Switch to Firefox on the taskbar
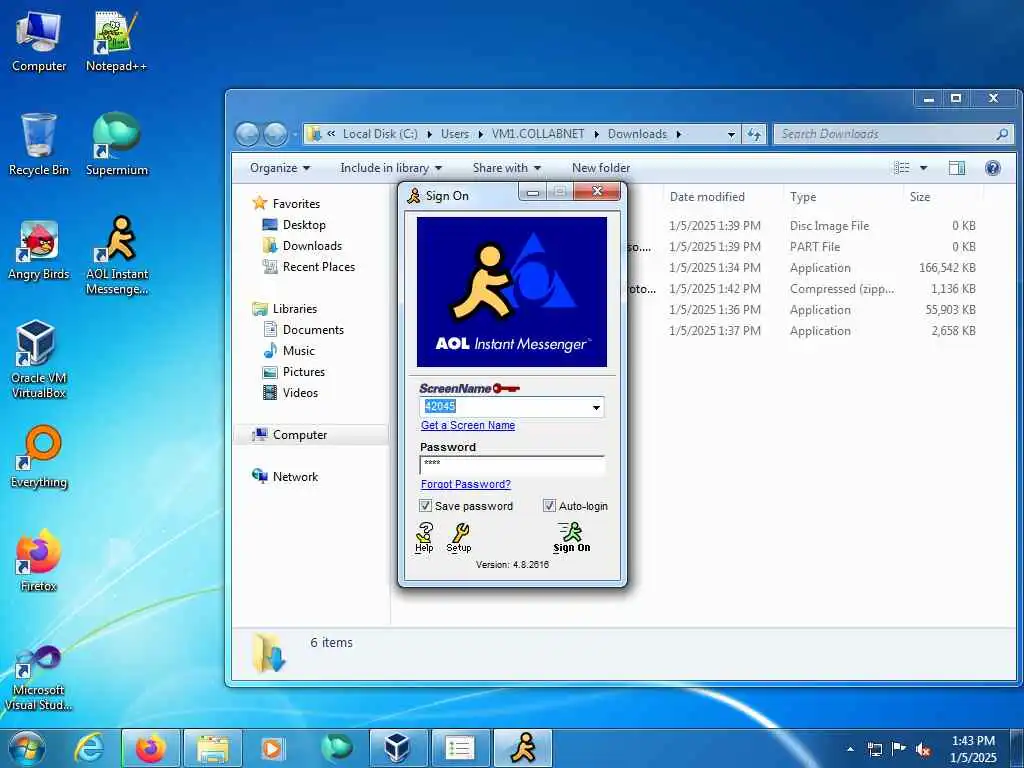The image size is (1024, 768). 150,748
